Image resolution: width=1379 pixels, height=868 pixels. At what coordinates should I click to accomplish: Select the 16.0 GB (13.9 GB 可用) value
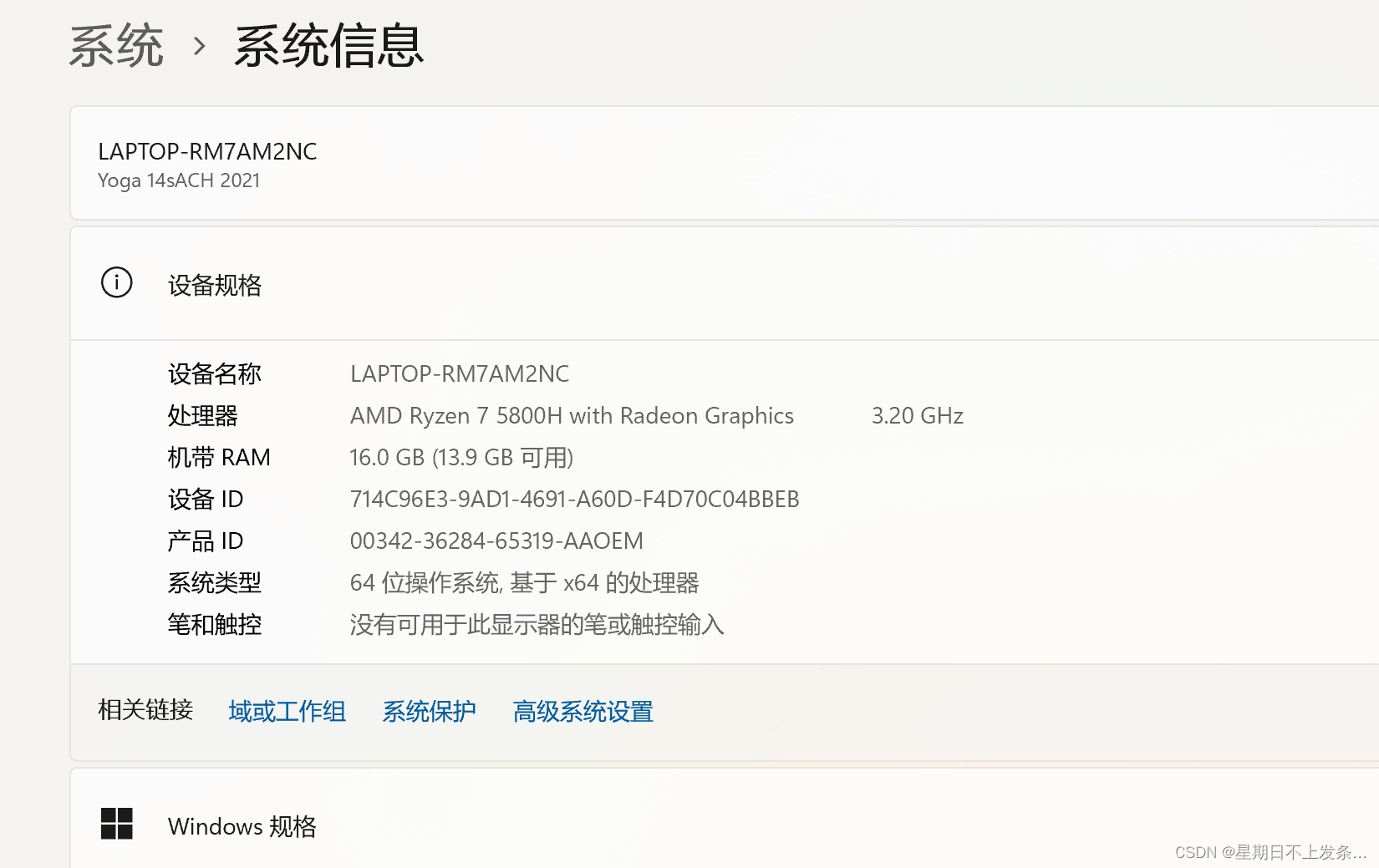(461, 458)
